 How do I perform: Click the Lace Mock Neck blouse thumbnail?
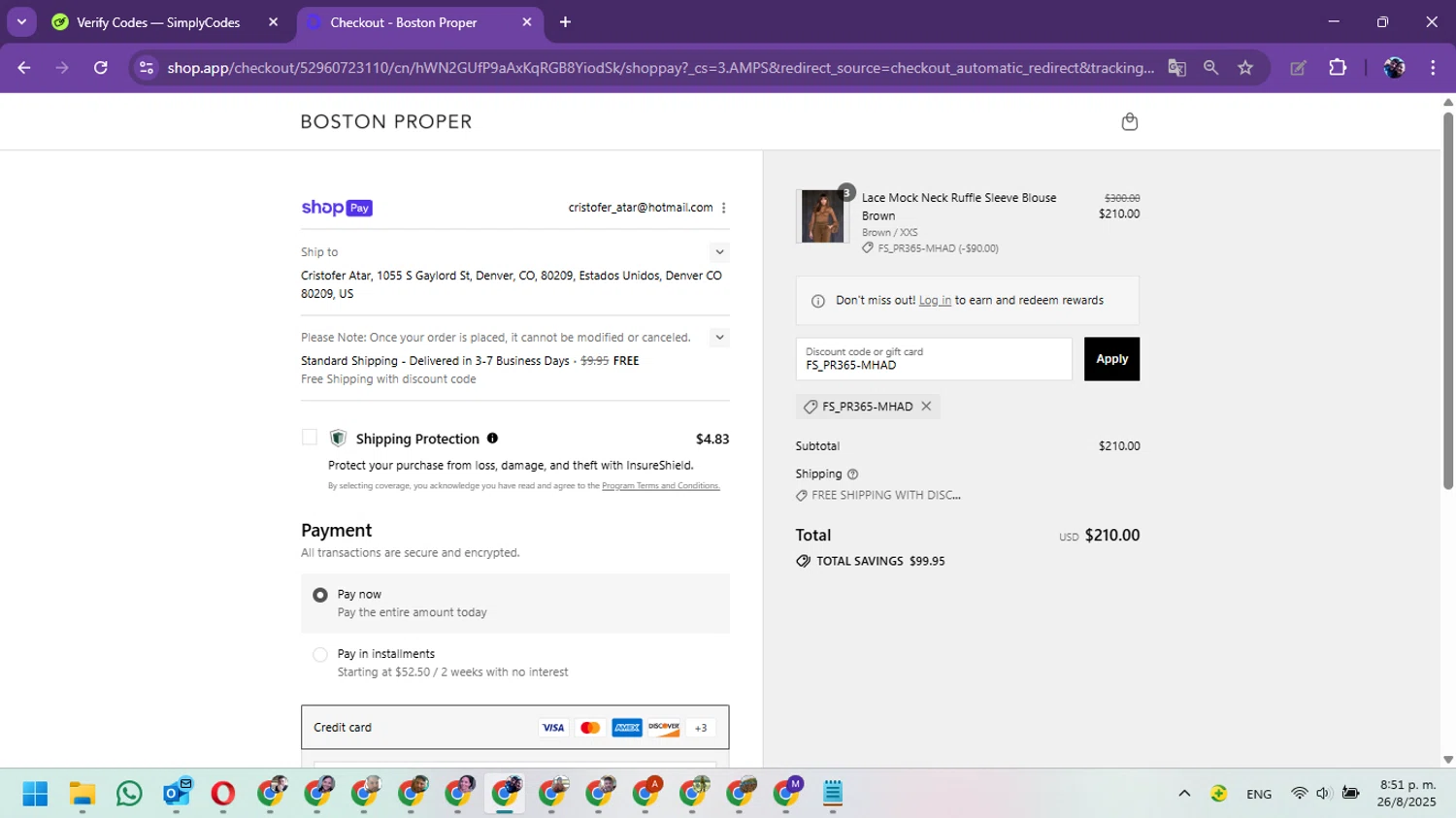pyautogui.click(x=822, y=215)
